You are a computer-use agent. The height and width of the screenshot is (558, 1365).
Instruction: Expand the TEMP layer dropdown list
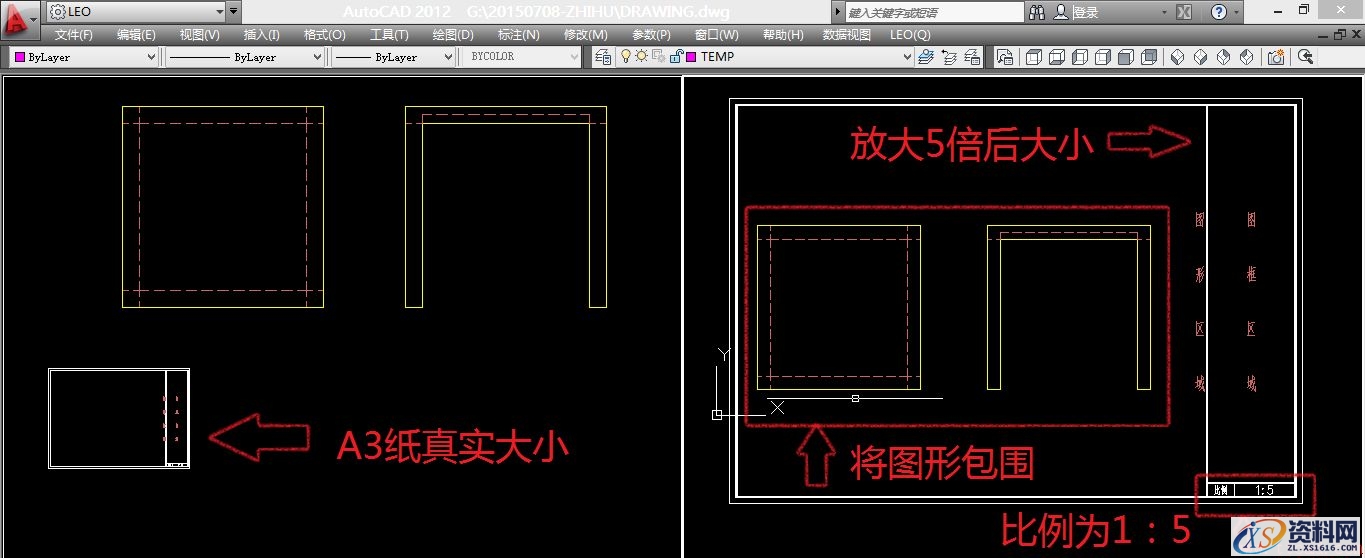(907, 57)
